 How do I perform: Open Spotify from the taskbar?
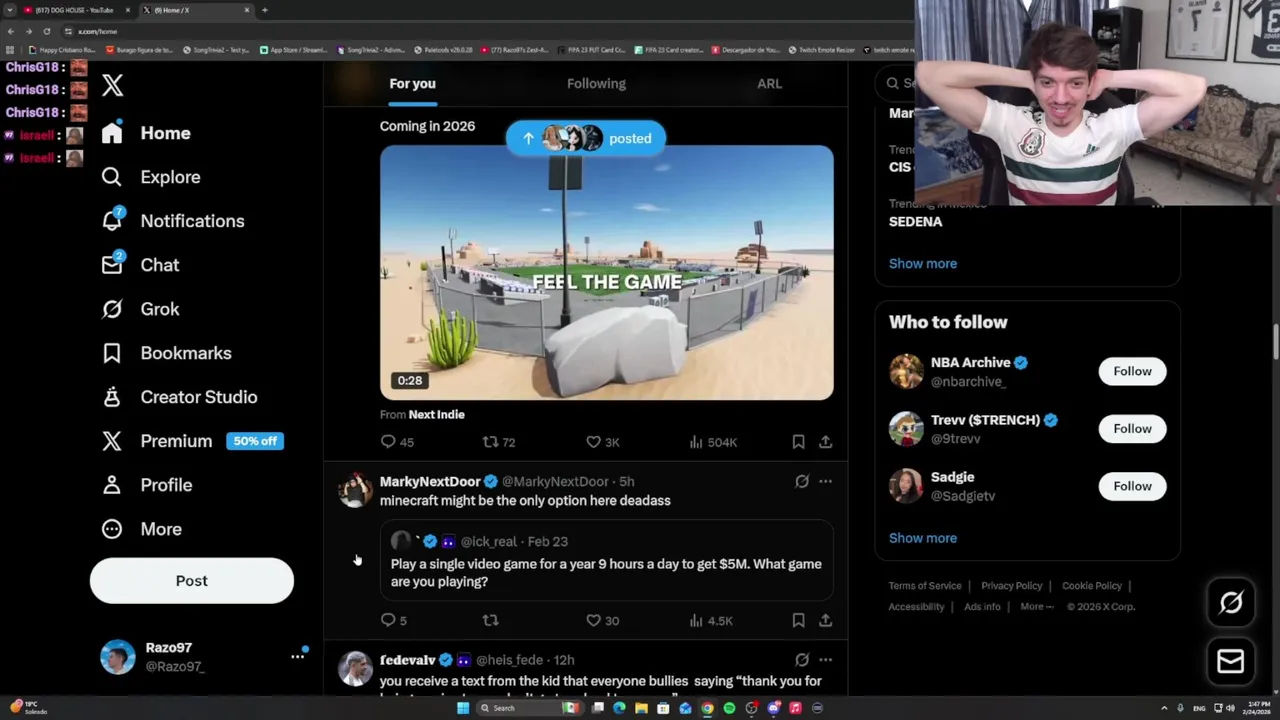click(729, 708)
